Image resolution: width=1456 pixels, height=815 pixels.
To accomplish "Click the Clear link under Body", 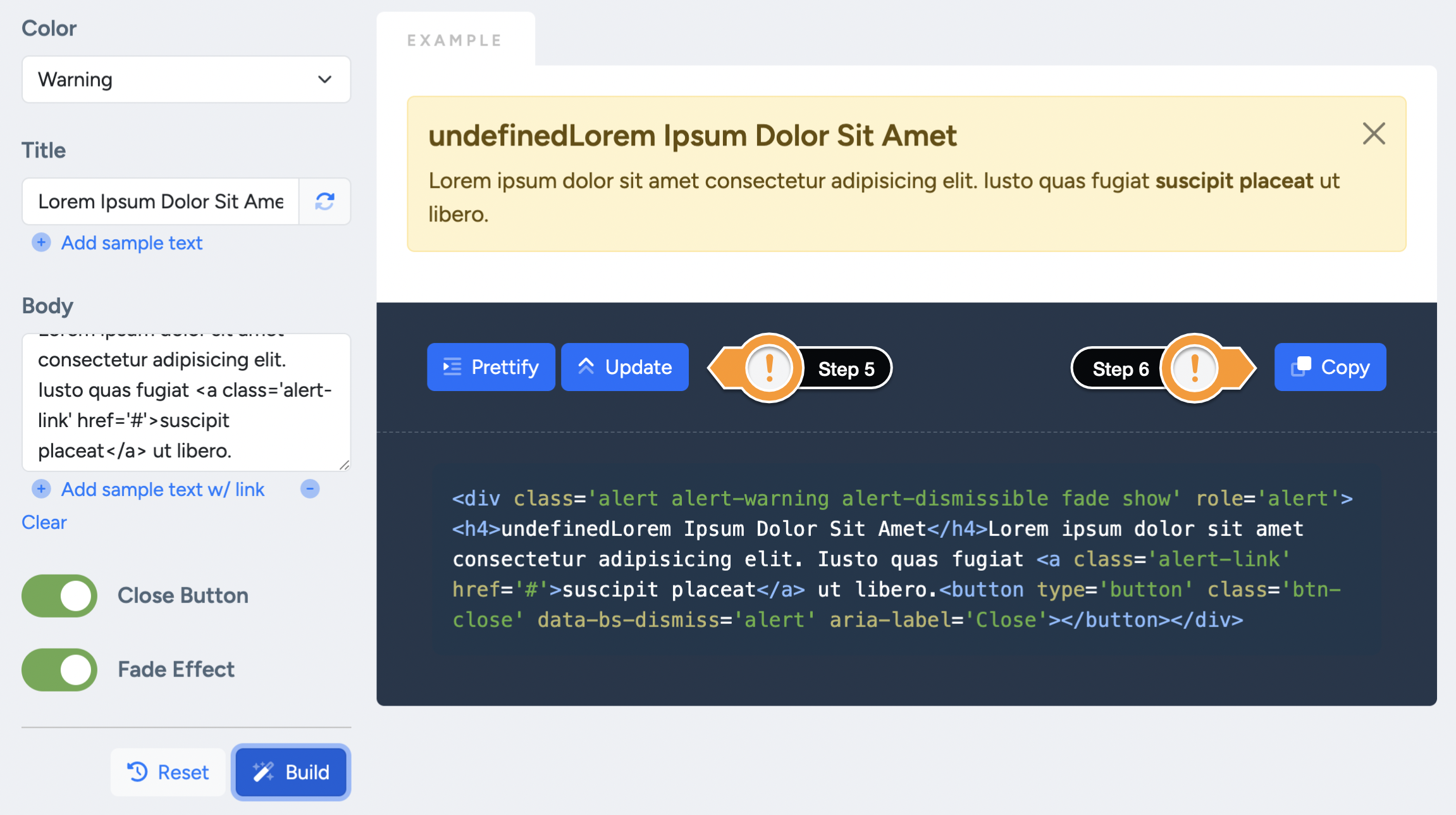I will pos(44,523).
